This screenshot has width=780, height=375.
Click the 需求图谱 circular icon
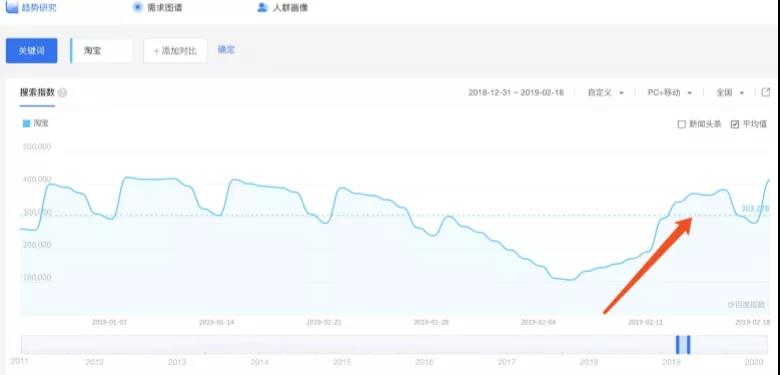pos(138,7)
